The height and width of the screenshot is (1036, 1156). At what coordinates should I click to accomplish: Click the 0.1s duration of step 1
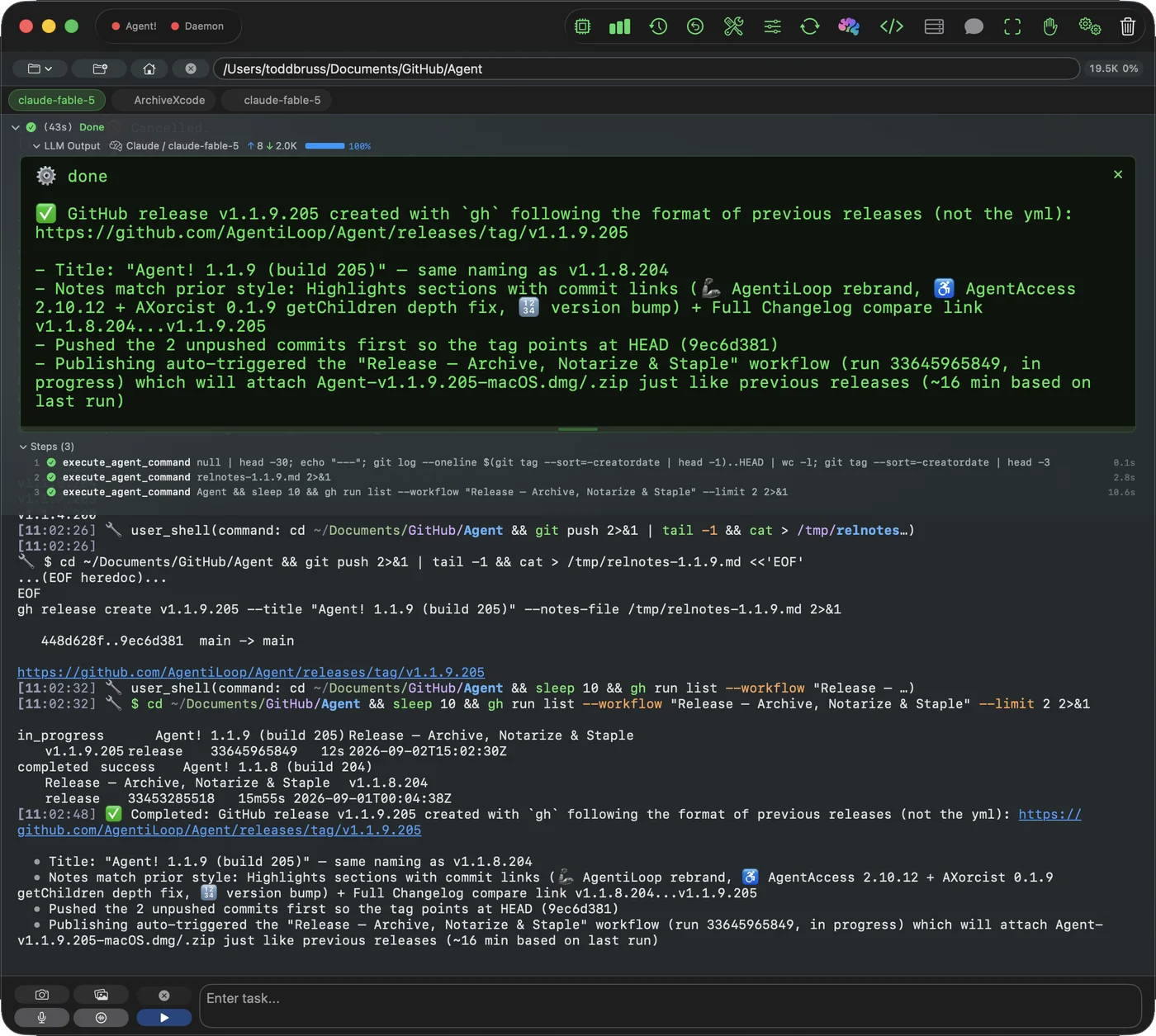(x=1124, y=462)
